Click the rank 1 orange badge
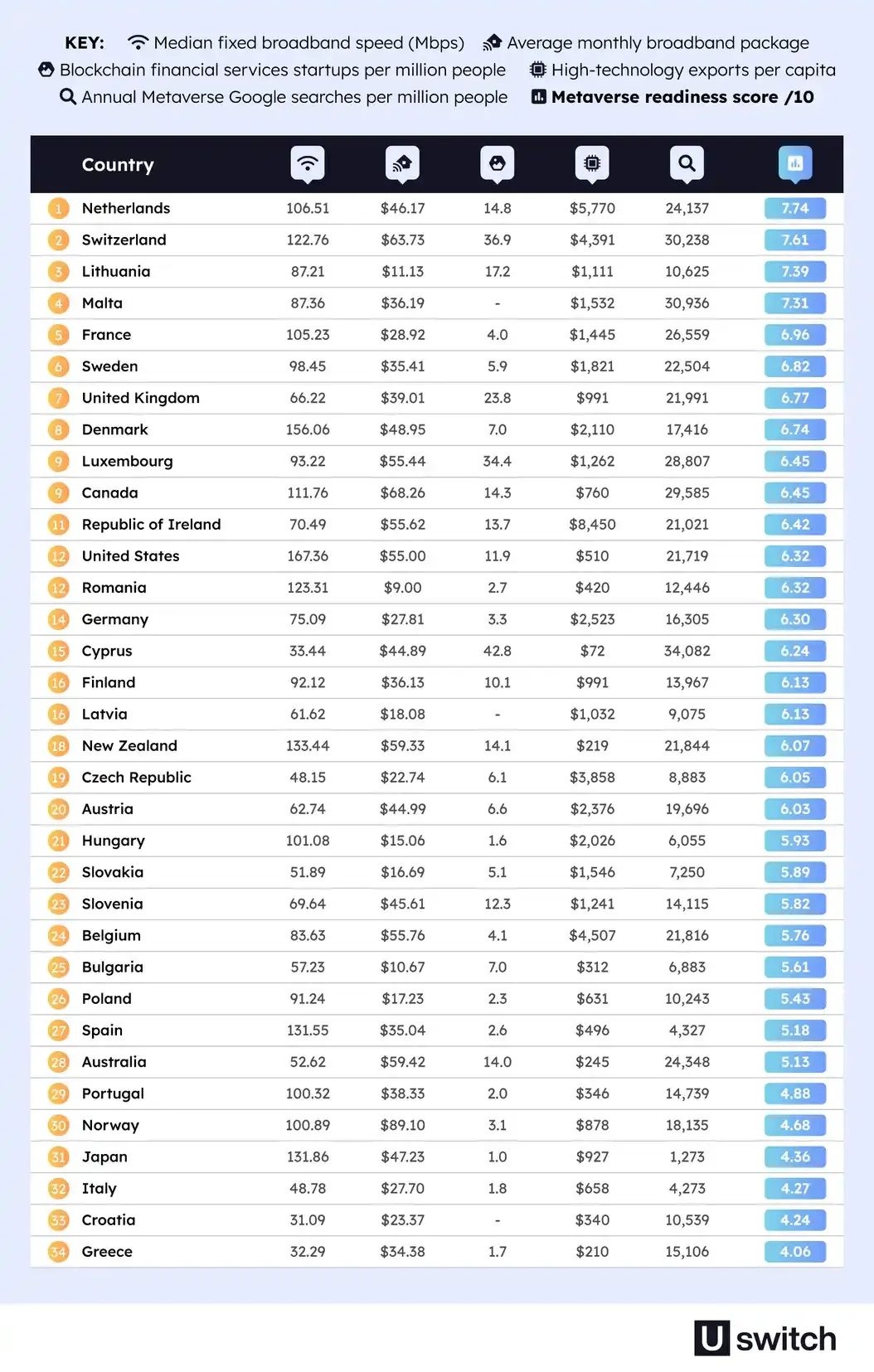This screenshot has height=1372, width=874. pyautogui.click(x=58, y=208)
